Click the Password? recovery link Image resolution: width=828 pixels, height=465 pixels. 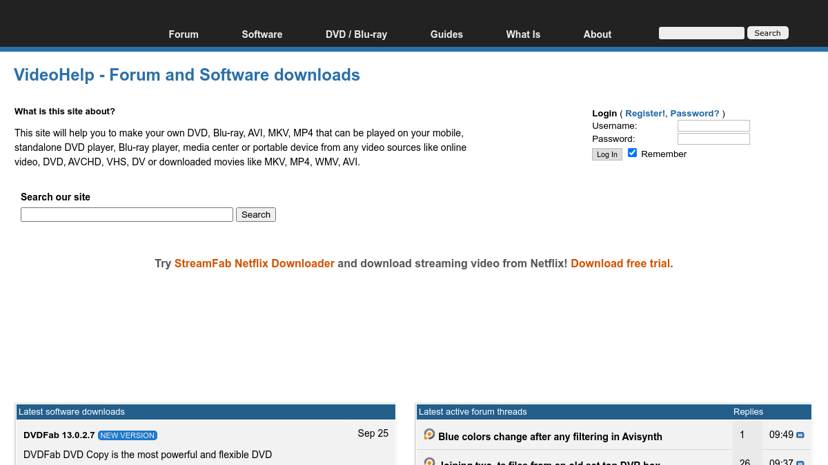tap(694, 113)
